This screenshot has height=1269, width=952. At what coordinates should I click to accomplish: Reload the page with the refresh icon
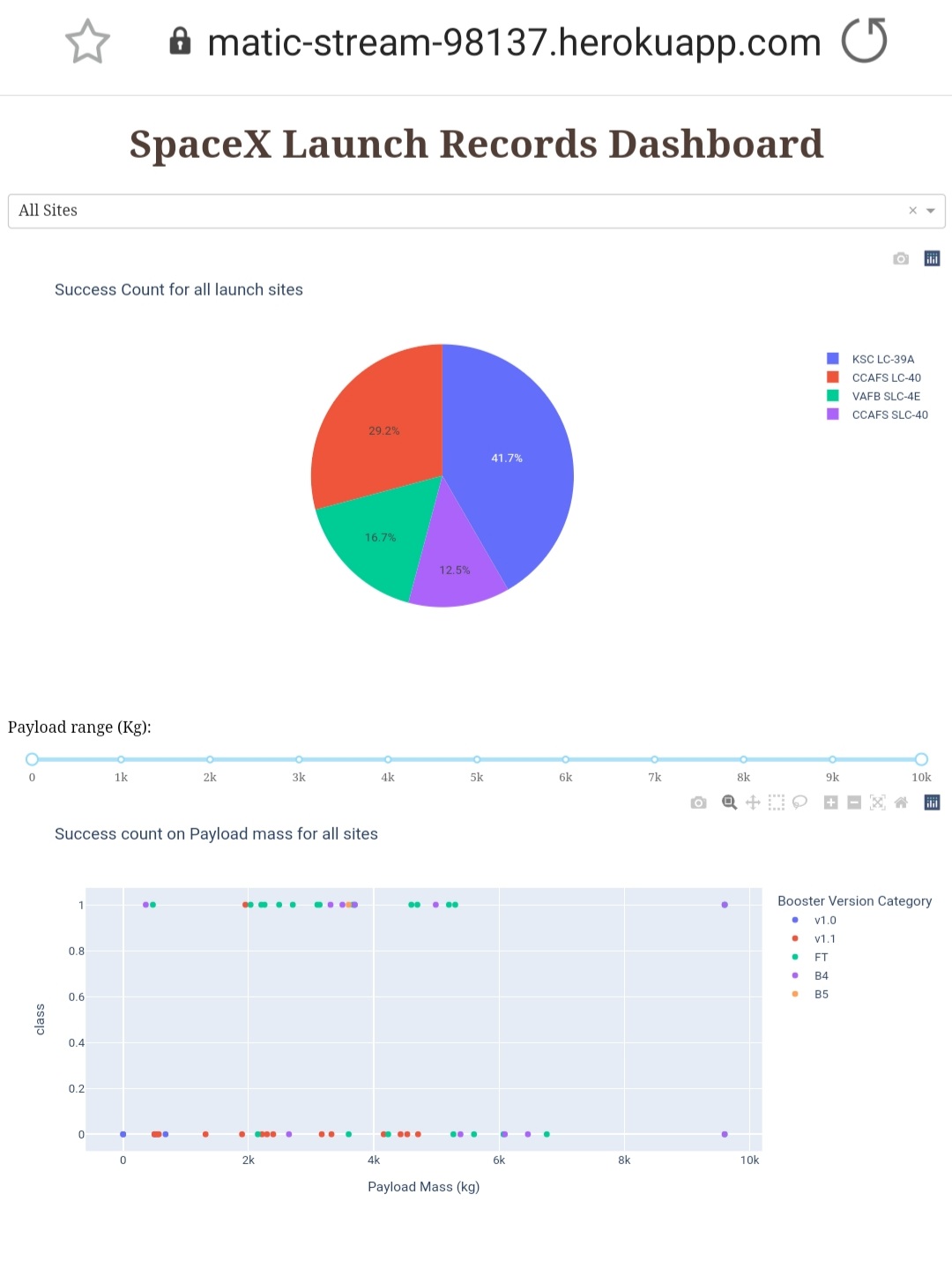[x=864, y=41]
